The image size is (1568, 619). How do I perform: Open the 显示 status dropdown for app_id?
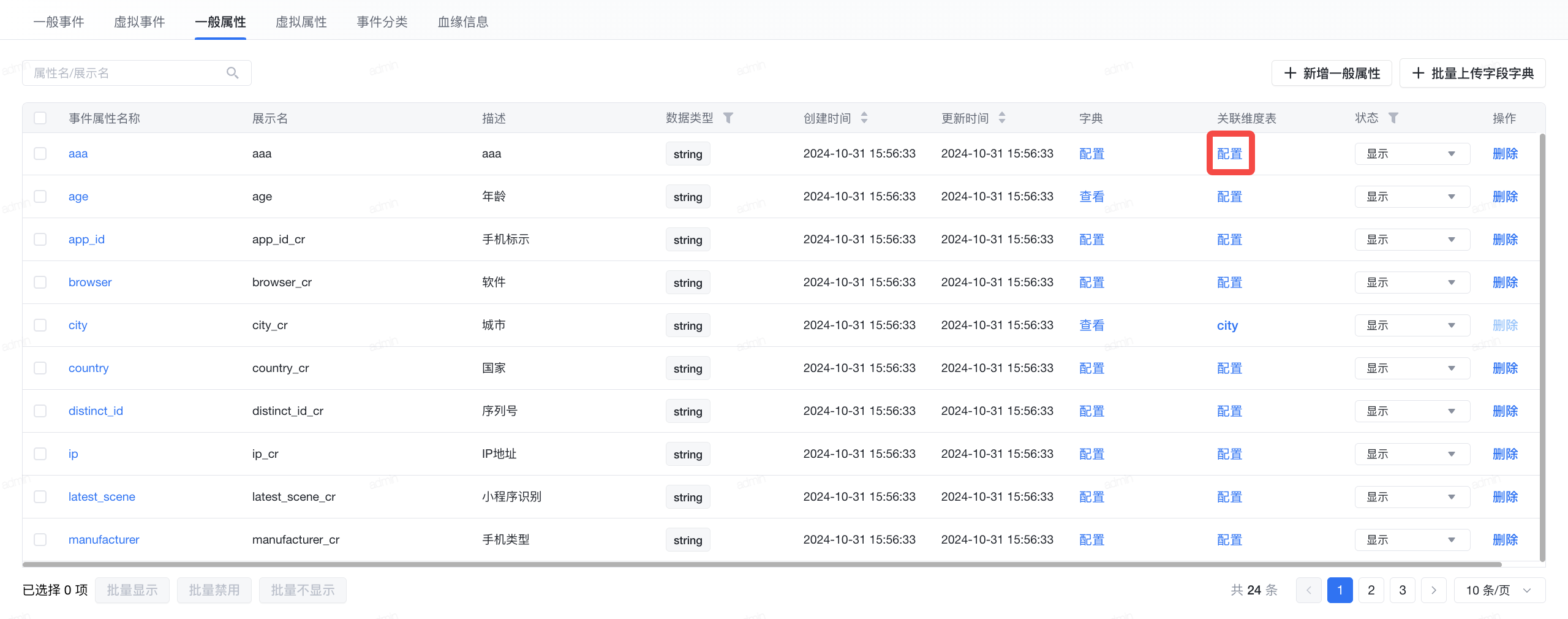[x=1412, y=240]
